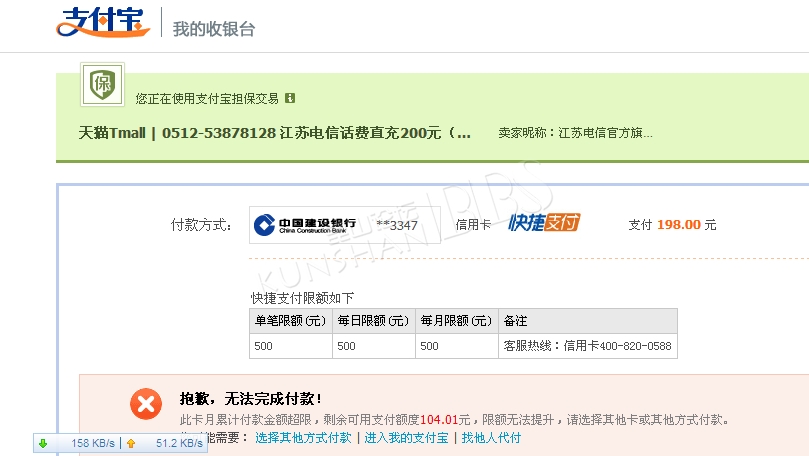Viewport: 809px width, 456px height.
Task: Click the 158 KB/s download speed
Action: click(93, 443)
